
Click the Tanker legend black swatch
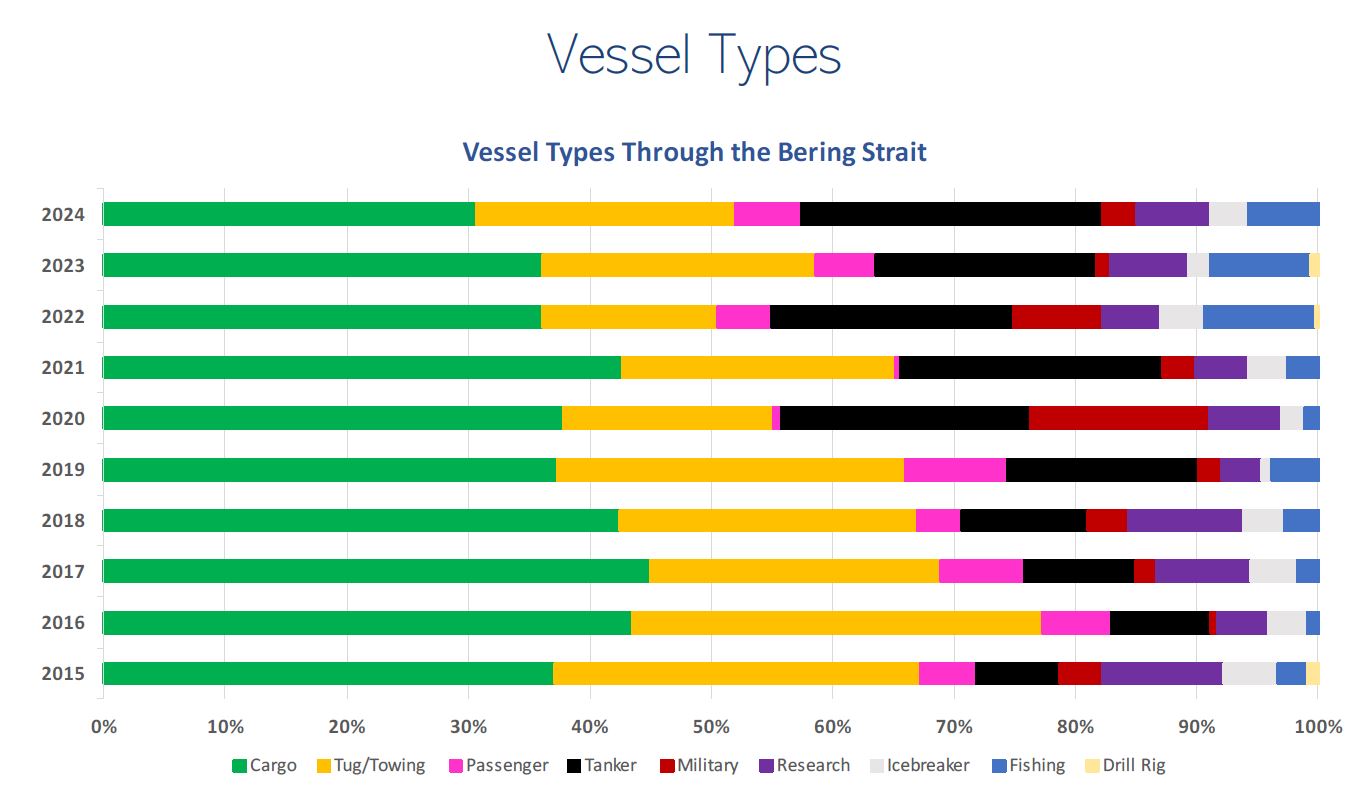(573, 766)
